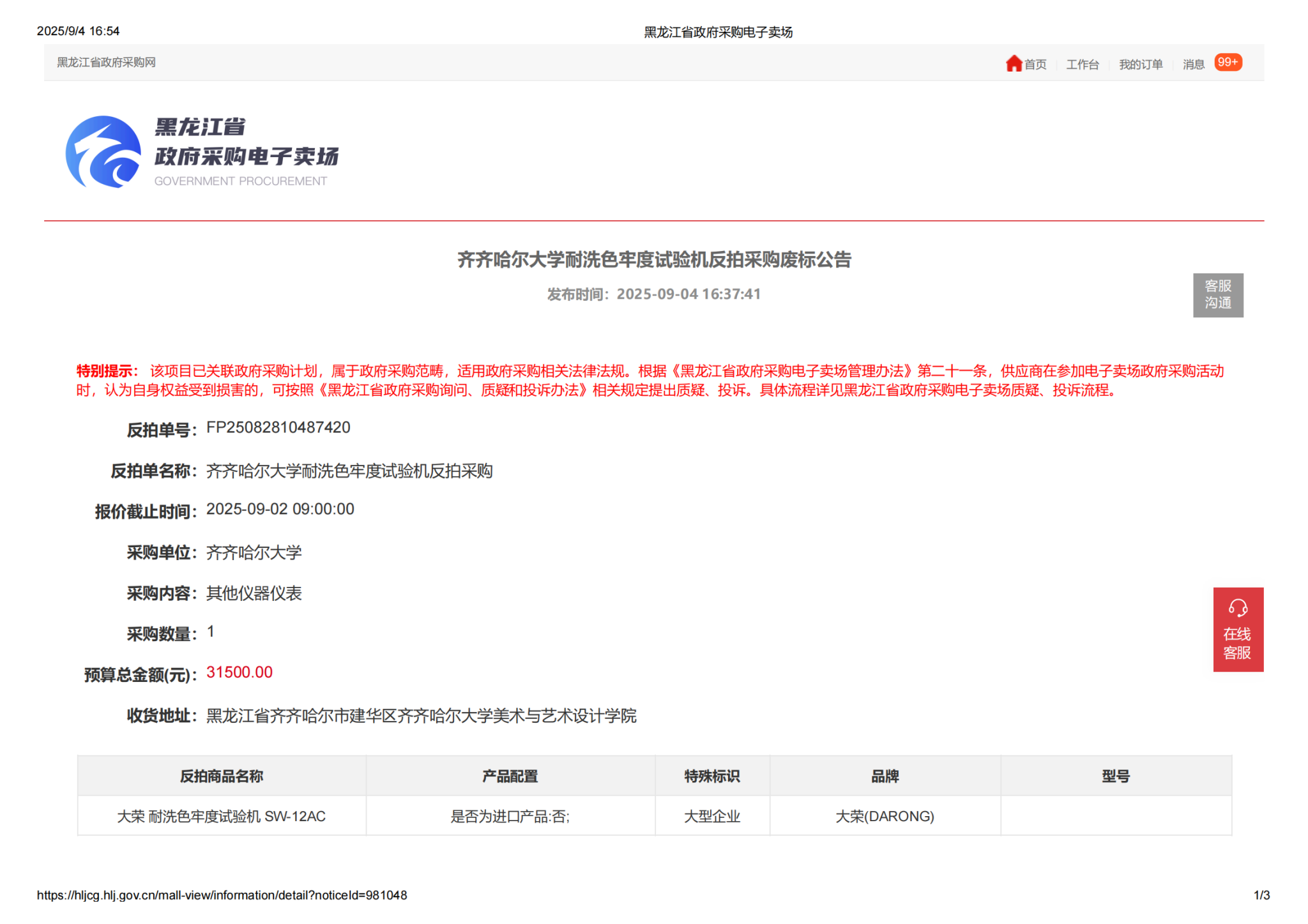Image resolution: width=1308 pixels, height=924 pixels.
Task: Click the blue dragon logo icon
Action: pyautogui.click(x=103, y=152)
